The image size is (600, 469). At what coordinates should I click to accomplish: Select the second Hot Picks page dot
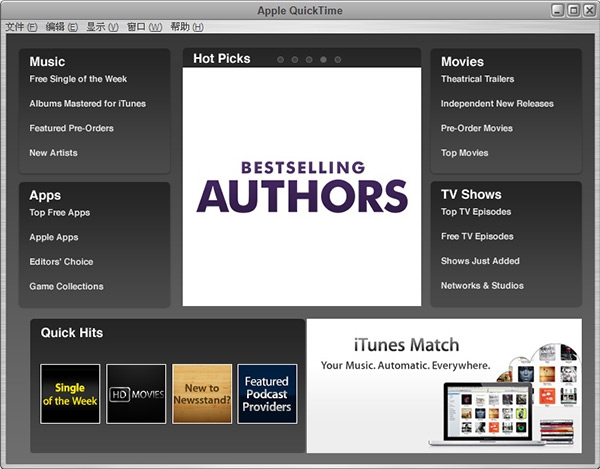[x=295, y=60]
